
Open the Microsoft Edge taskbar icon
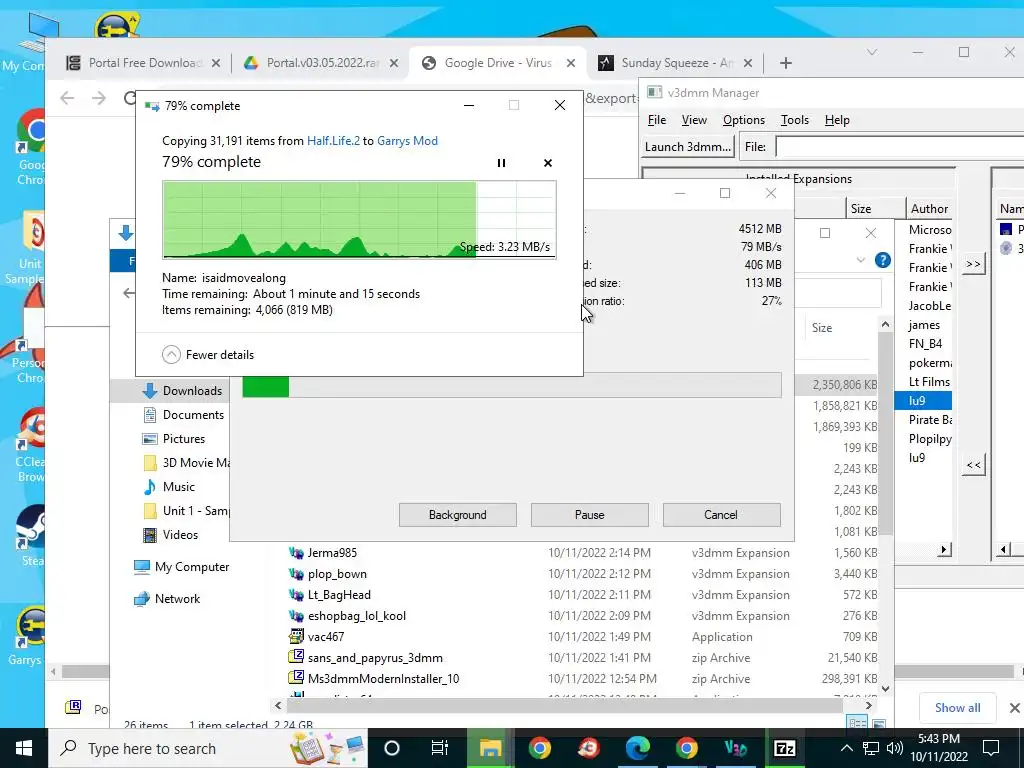[x=637, y=748]
